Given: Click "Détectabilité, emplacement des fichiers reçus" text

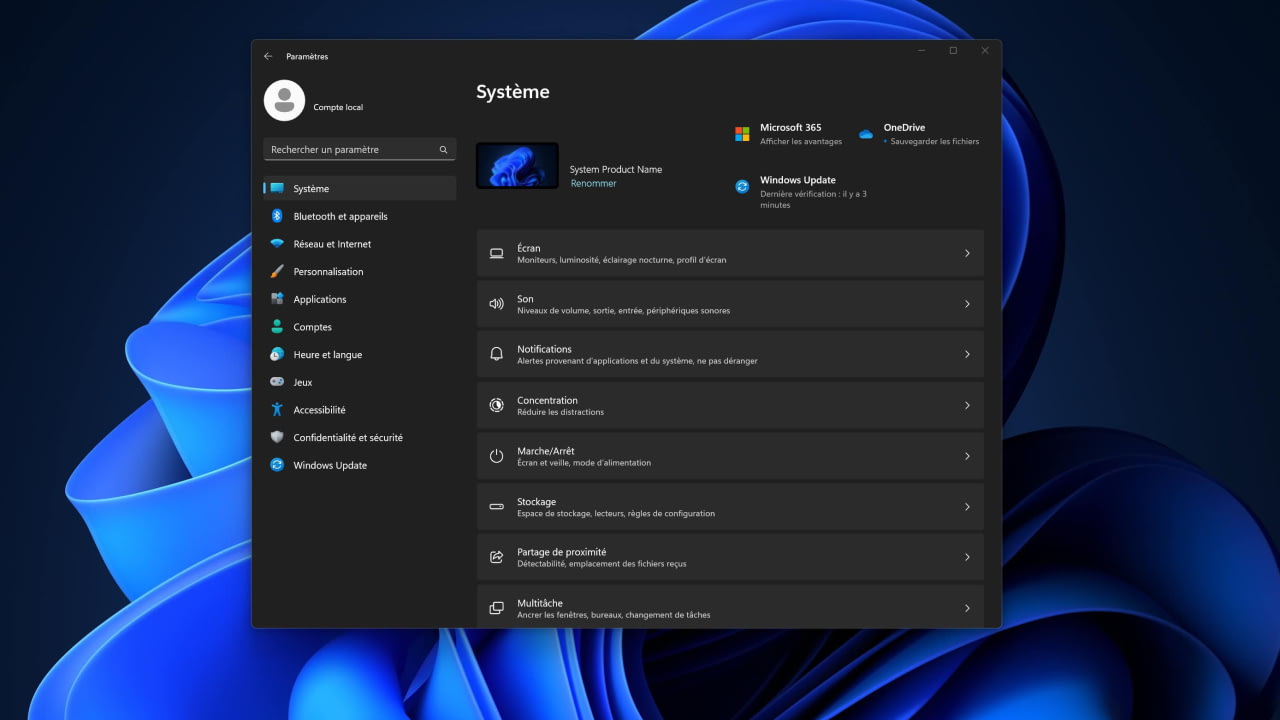Looking at the screenshot, I should pyautogui.click(x=602, y=564).
